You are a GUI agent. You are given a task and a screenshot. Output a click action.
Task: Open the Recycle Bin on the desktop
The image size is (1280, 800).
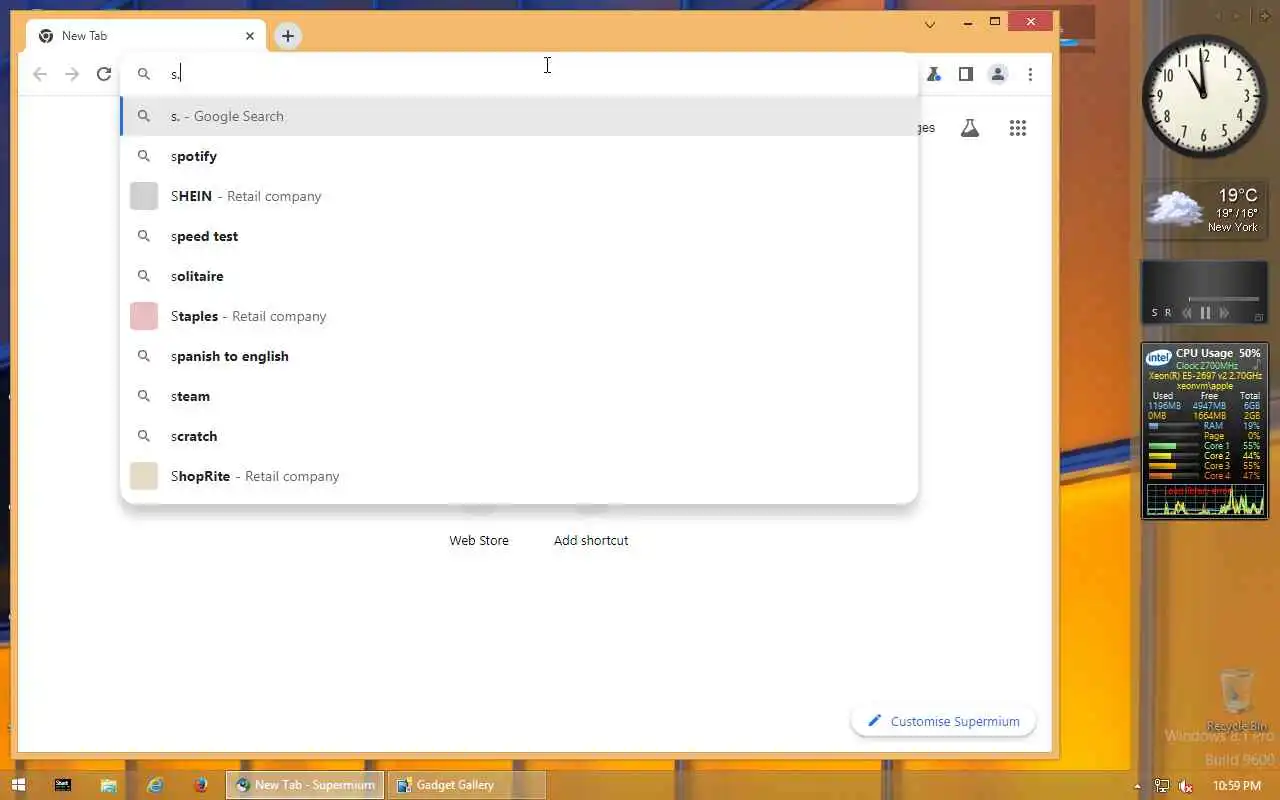(x=1237, y=700)
